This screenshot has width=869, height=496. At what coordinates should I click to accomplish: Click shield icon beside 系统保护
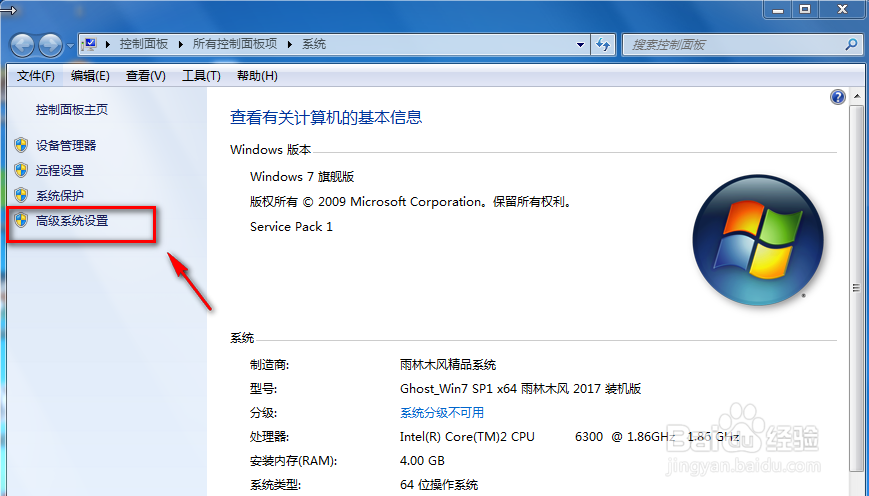22,195
